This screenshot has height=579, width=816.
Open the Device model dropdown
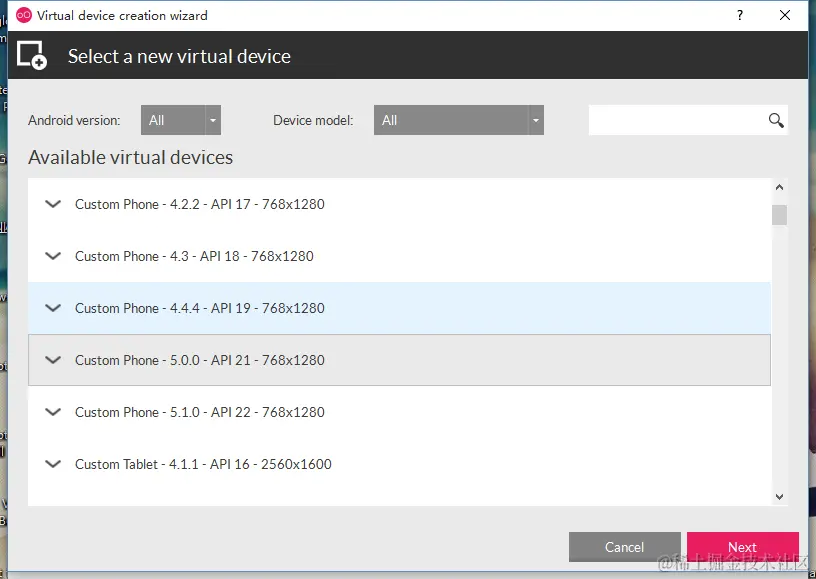point(458,120)
